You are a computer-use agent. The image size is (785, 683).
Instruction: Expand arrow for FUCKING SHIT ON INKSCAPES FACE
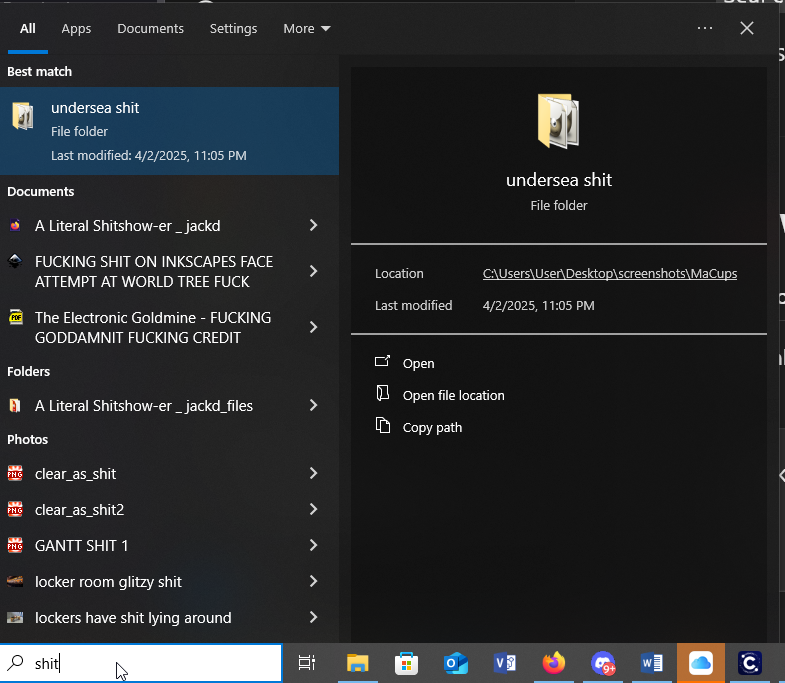point(313,271)
